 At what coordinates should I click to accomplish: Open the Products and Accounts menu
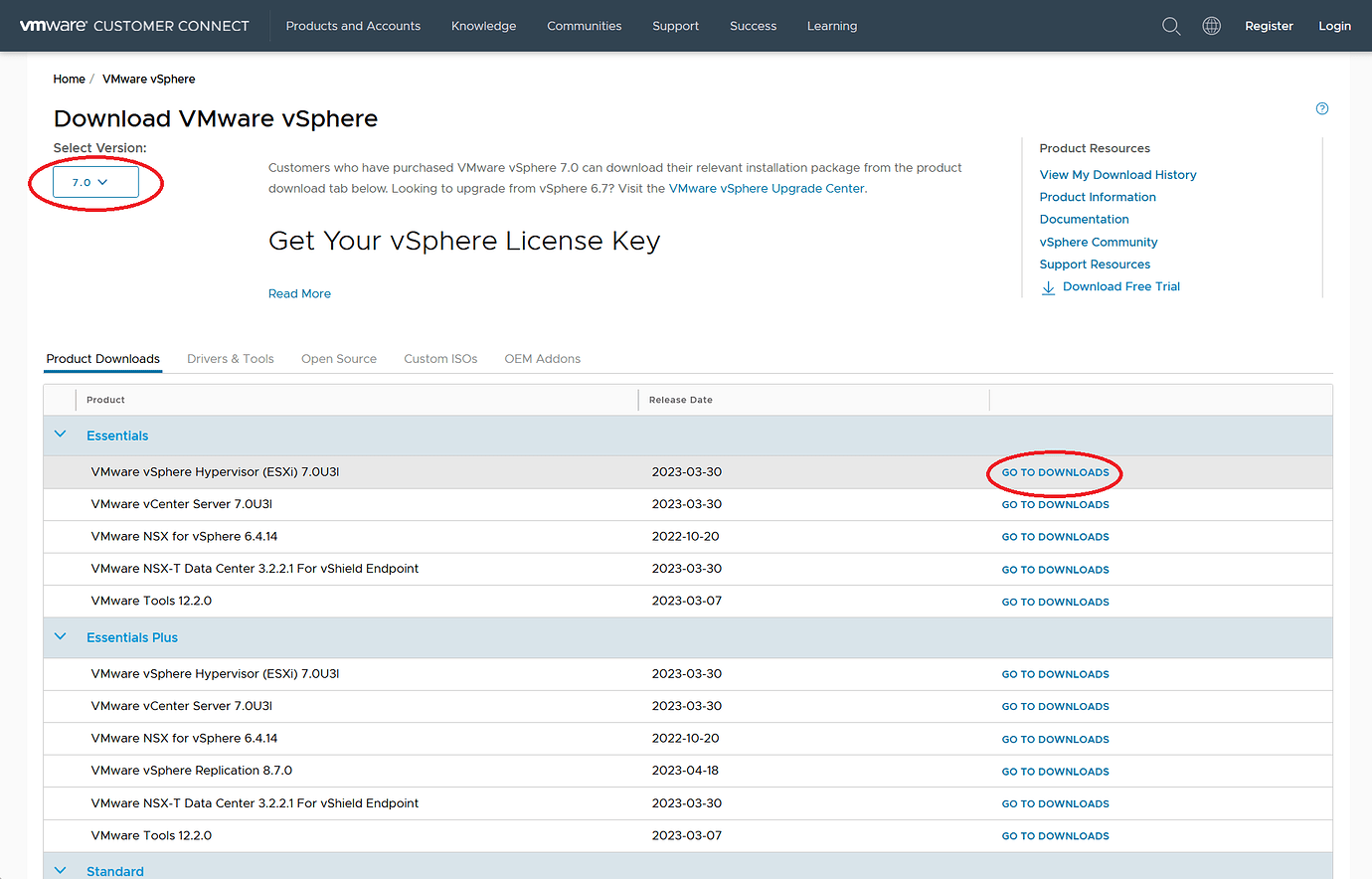(353, 26)
